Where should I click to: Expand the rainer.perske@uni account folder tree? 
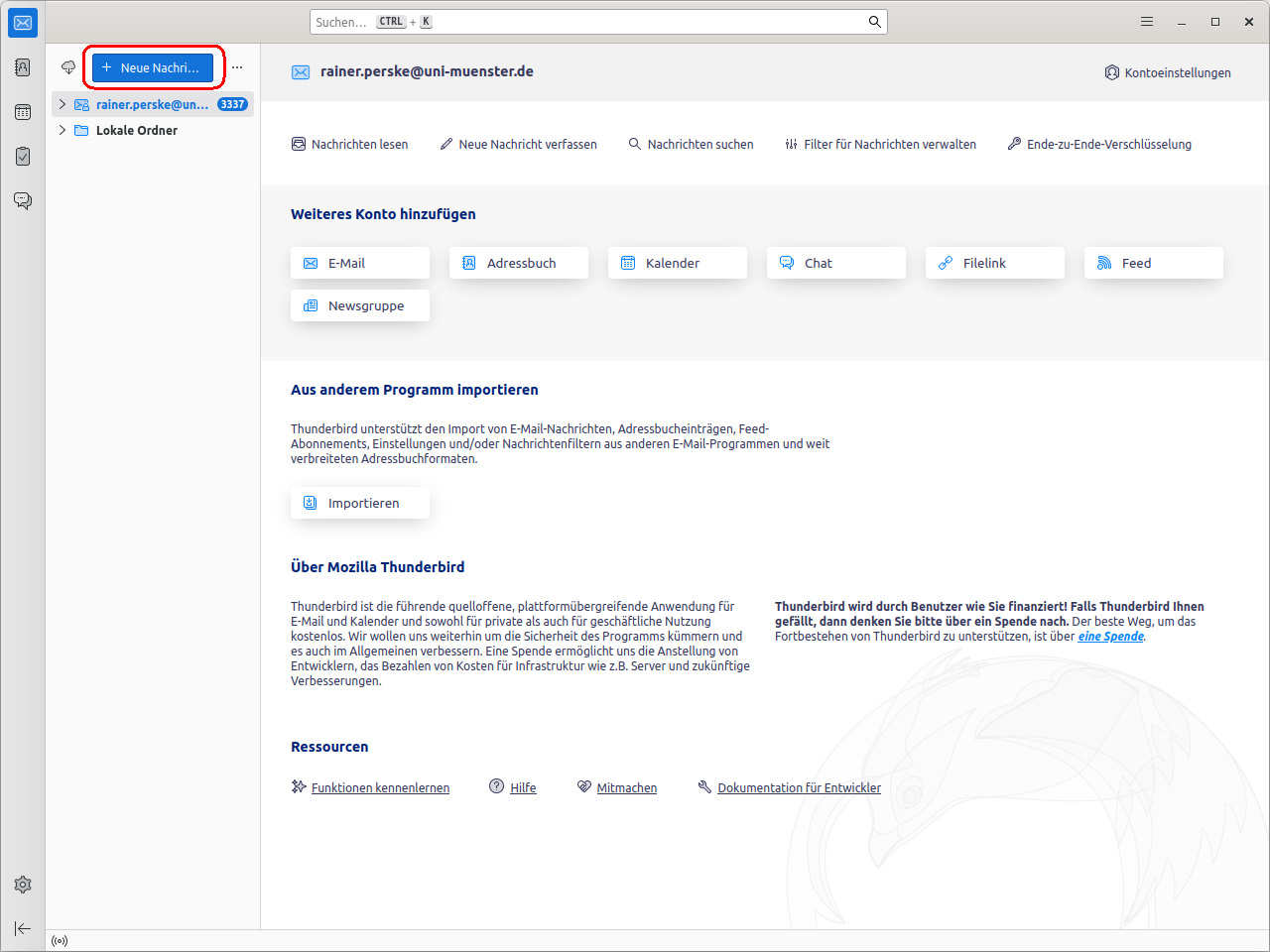click(x=63, y=104)
